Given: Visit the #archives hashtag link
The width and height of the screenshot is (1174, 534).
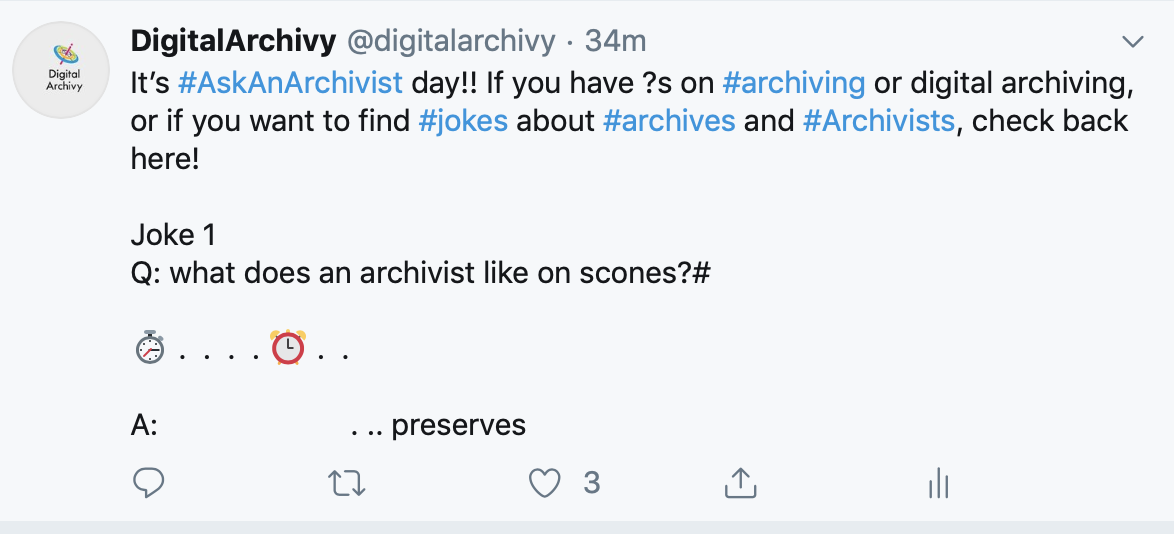Looking at the screenshot, I should pos(669,121).
